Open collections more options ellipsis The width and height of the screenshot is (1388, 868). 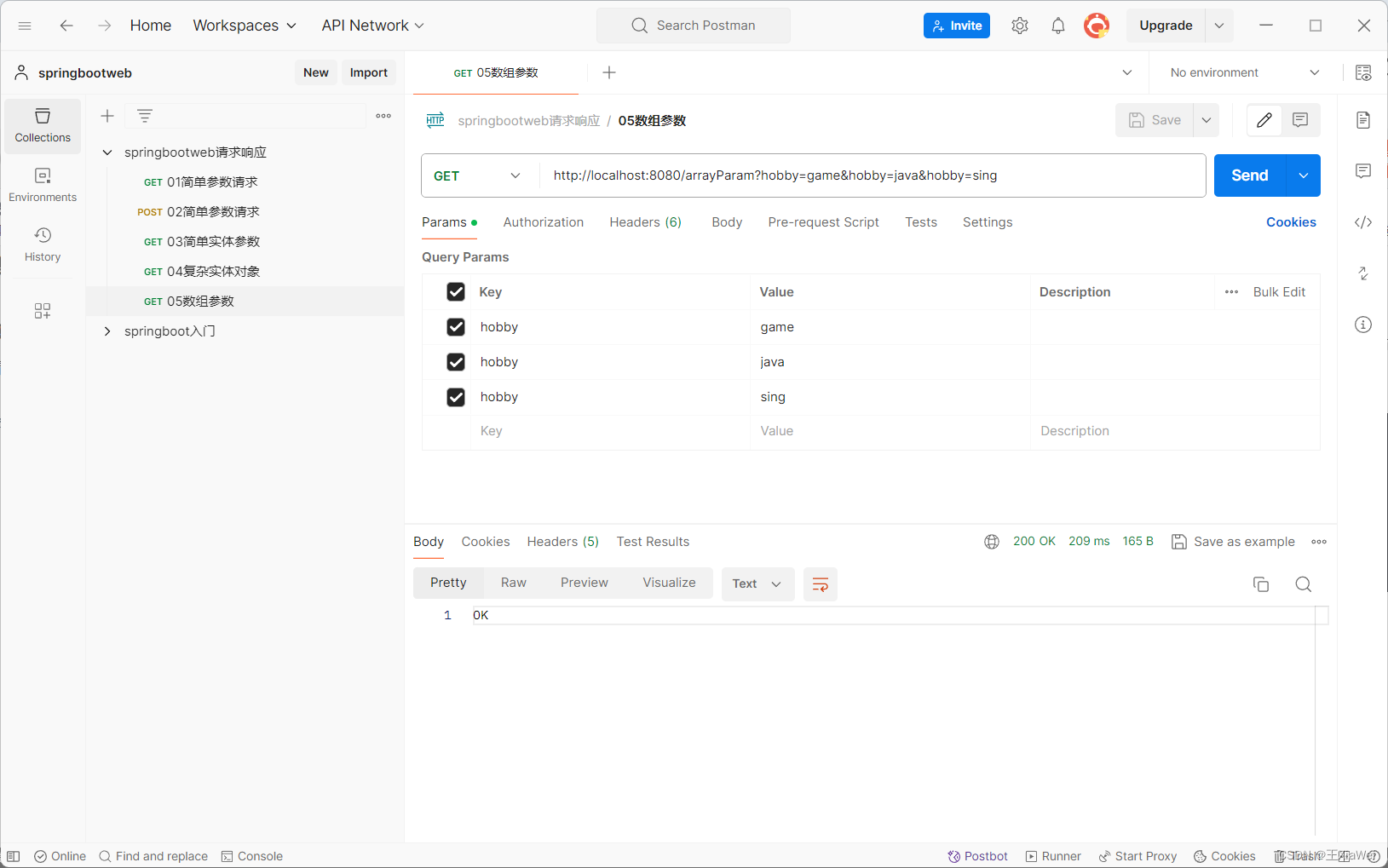coord(383,116)
